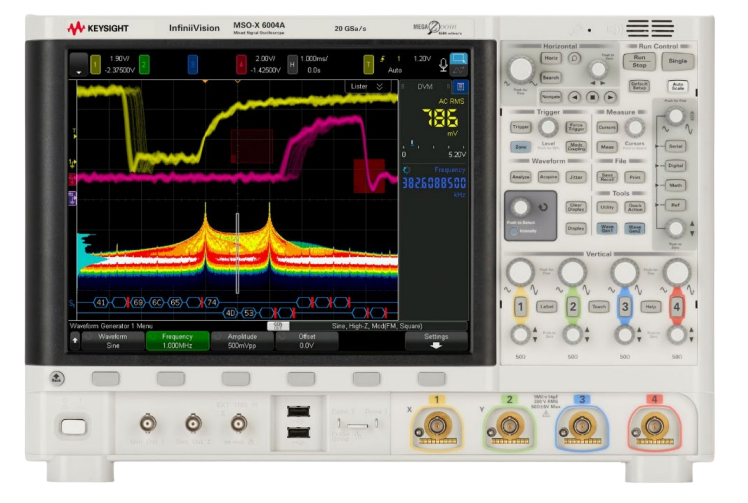The height and width of the screenshot is (503, 748).
Task: Toggle vertical channel 1 yellow button
Action: click(520, 307)
